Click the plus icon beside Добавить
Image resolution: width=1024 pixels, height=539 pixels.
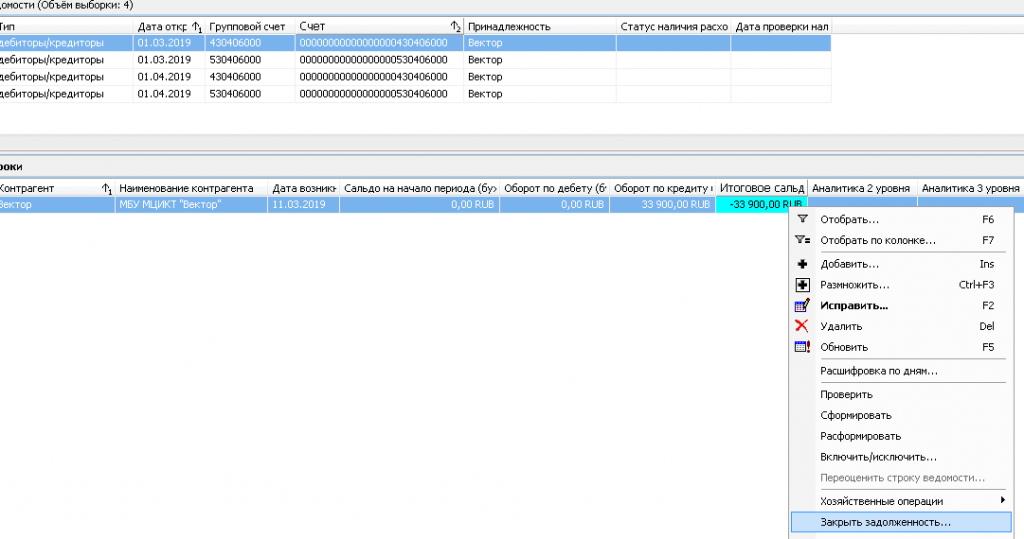(x=801, y=264)
